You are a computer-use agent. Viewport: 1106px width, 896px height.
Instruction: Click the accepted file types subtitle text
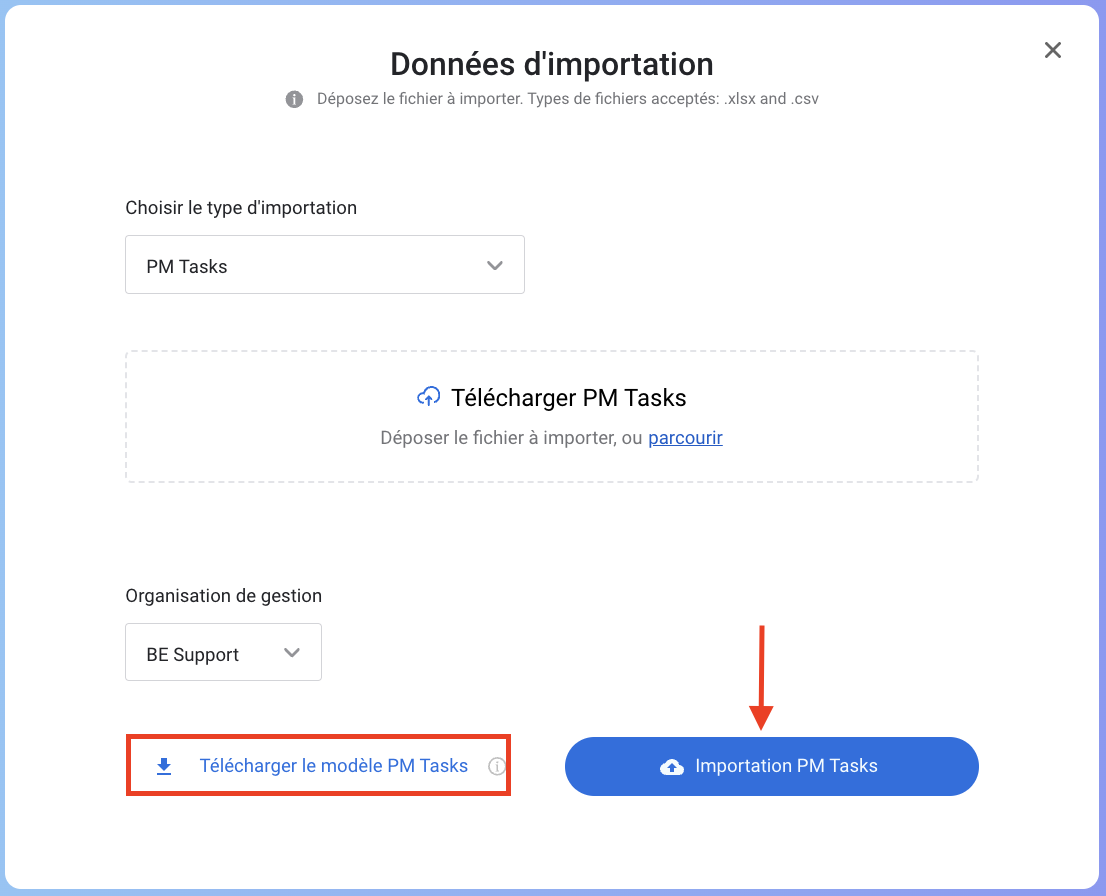tap(568, 99)
